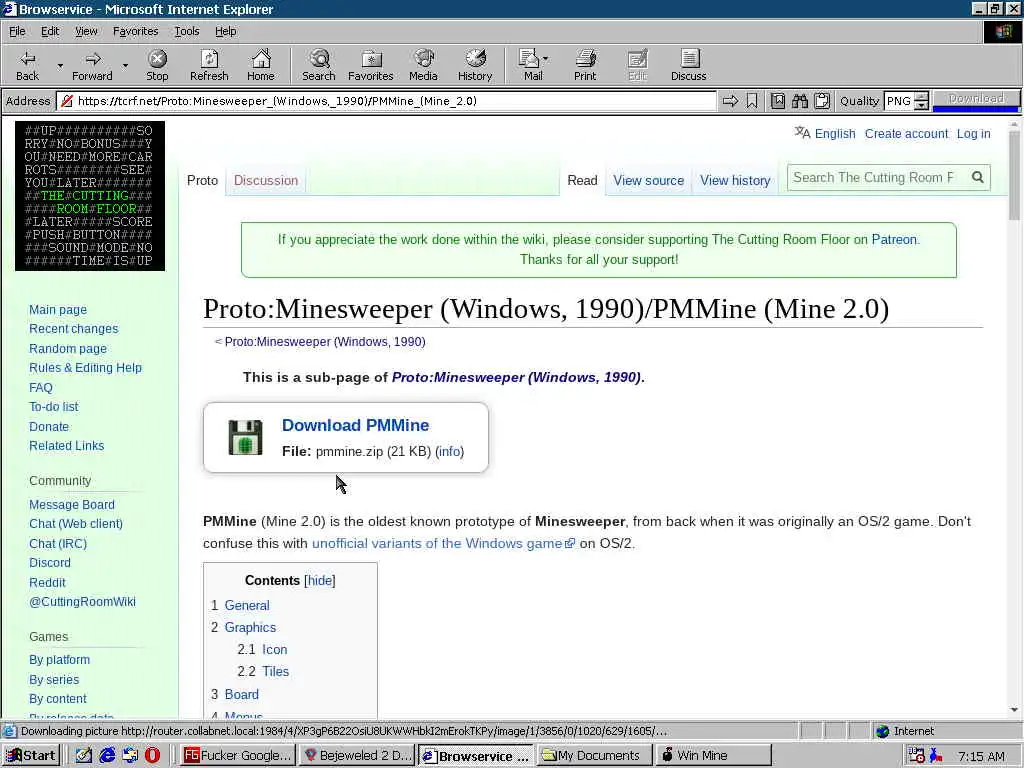Open Recent changes in sidebar
This screenshot has width=1024, height=768.
pos(74,328)
